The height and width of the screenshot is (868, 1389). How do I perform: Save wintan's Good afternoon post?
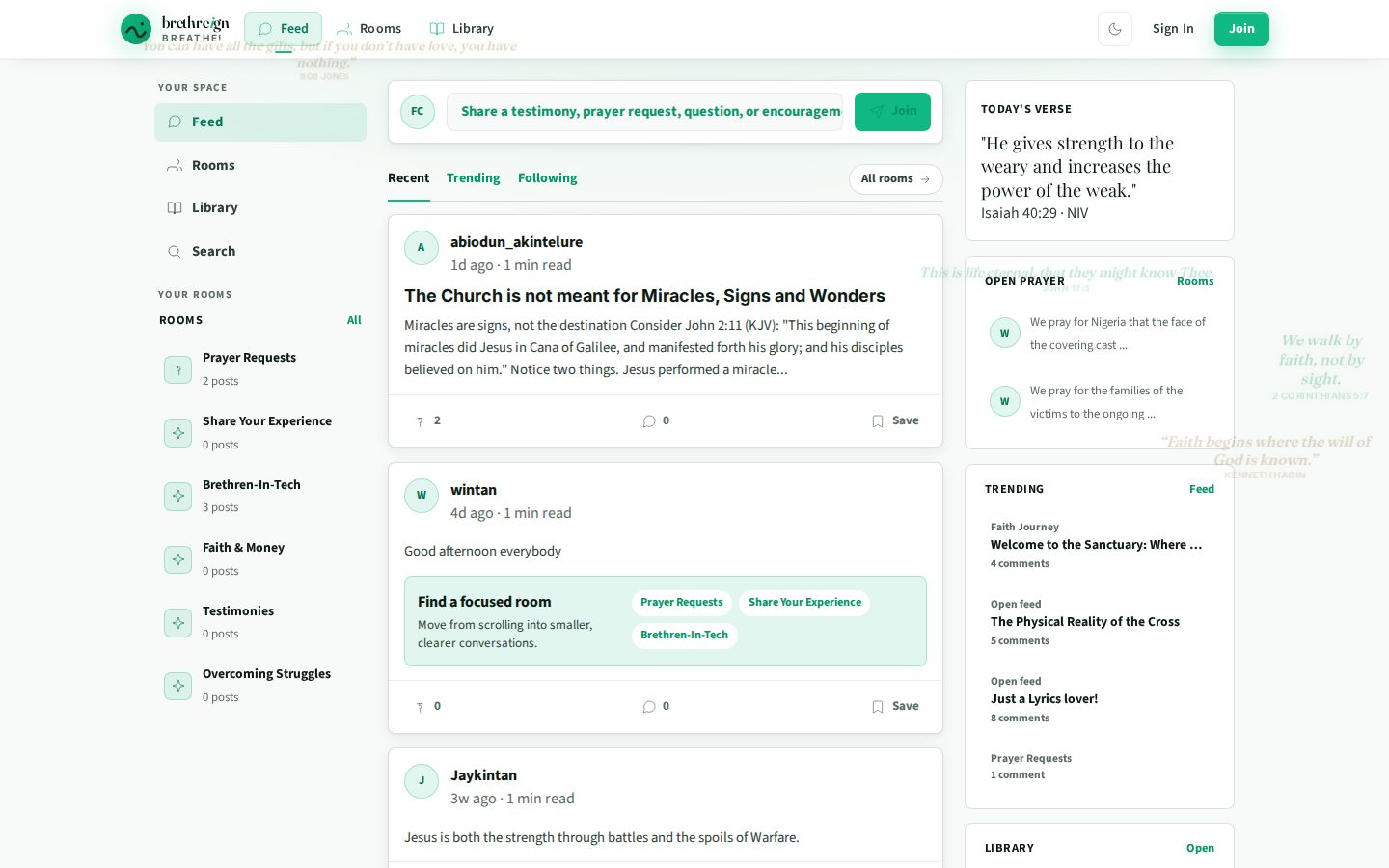click(895, 706)
